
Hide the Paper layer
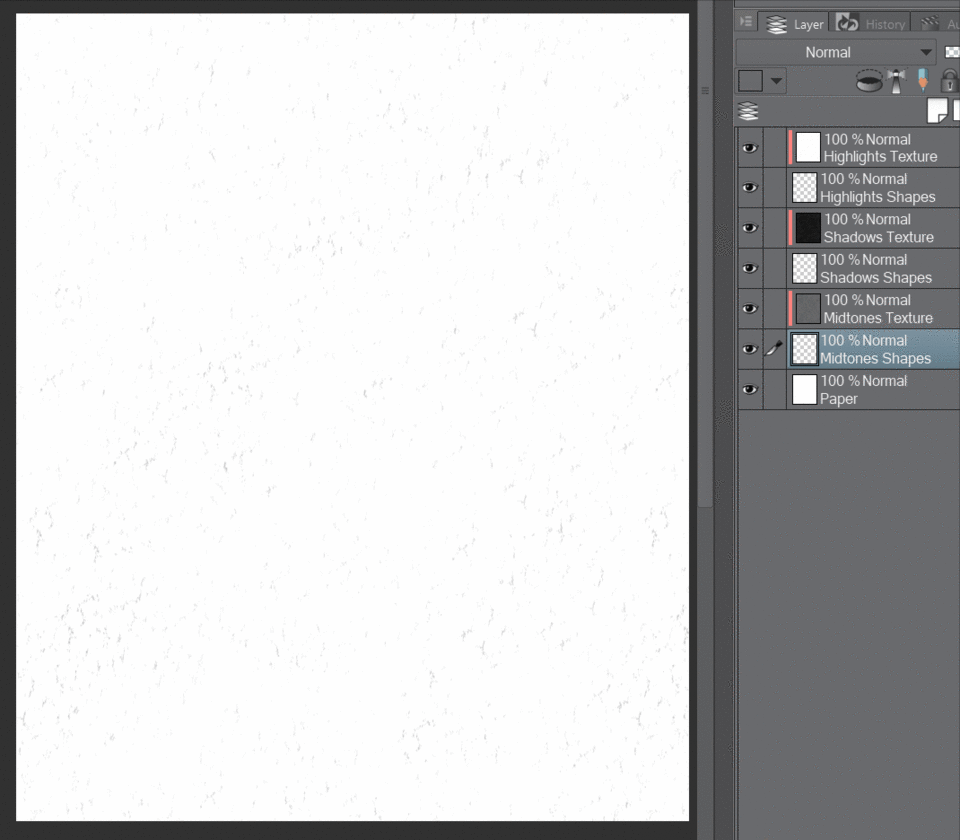point(749,389)
